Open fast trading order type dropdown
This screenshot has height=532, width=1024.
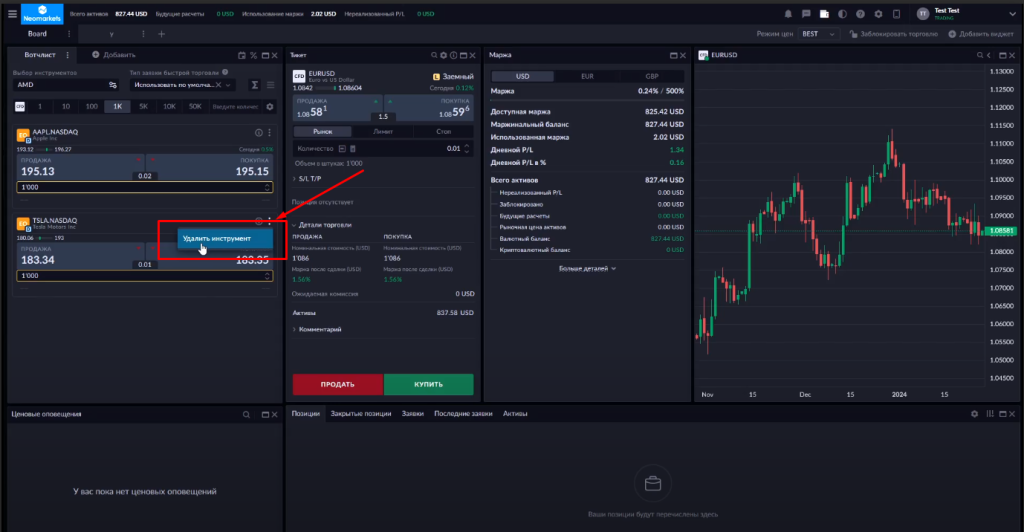[x=181, y=85]
